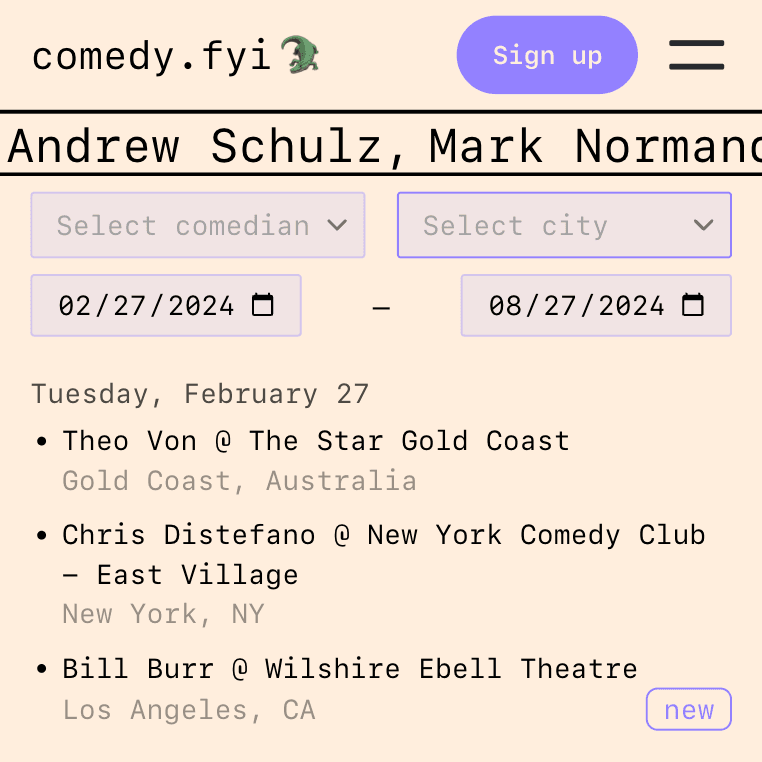
Task: Open start date calendar picker icon
Action: [262, 305]
